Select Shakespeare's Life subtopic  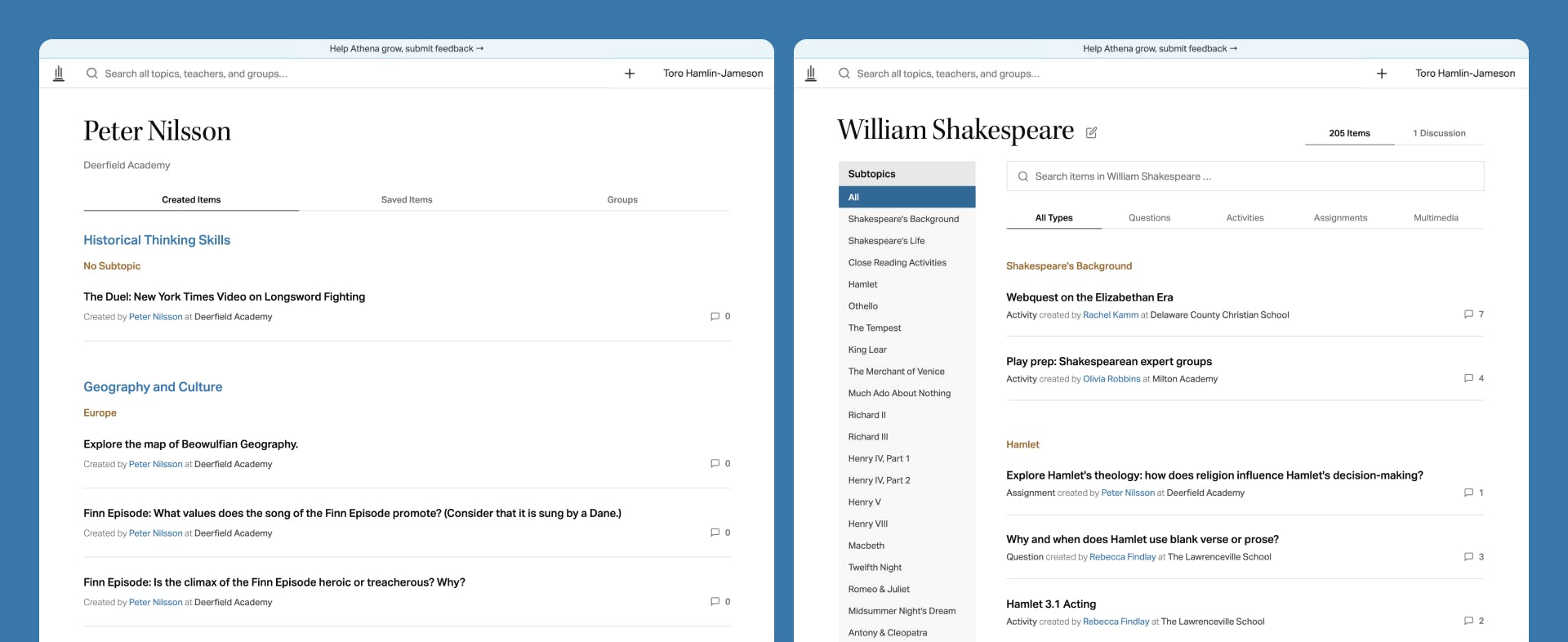click(x=906, y=241)
